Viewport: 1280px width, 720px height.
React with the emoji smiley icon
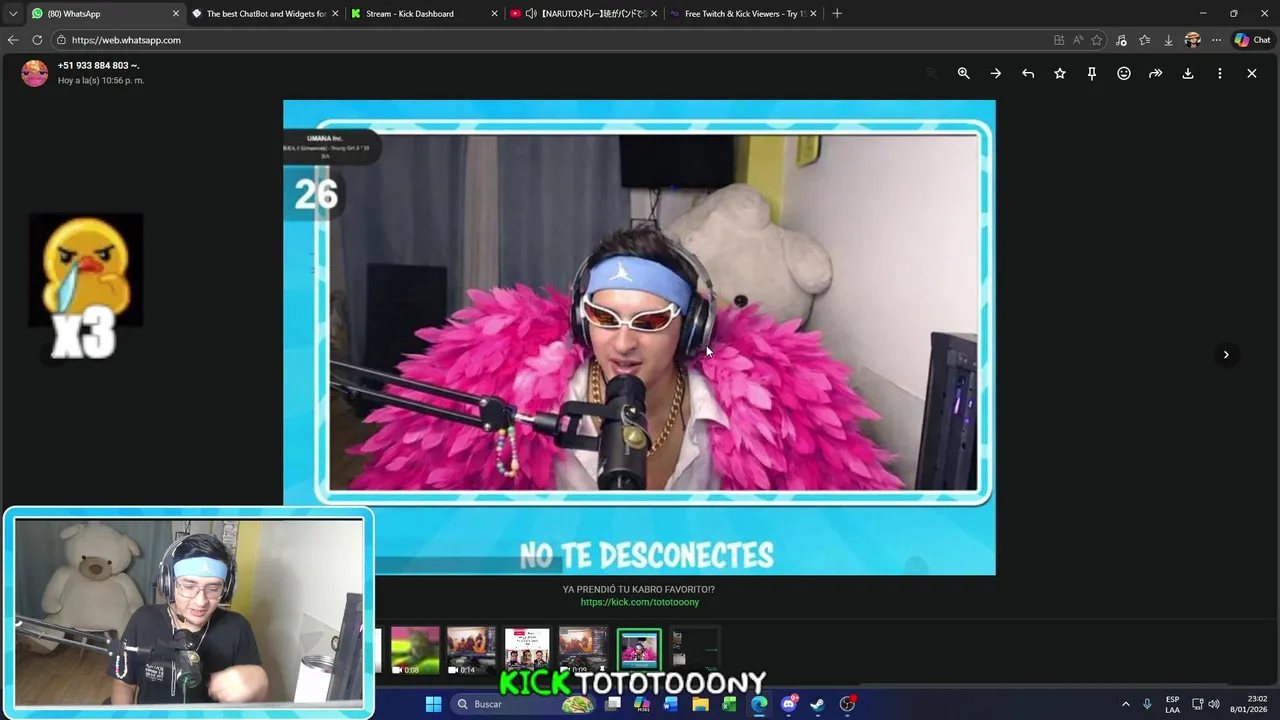[1123, 73]
